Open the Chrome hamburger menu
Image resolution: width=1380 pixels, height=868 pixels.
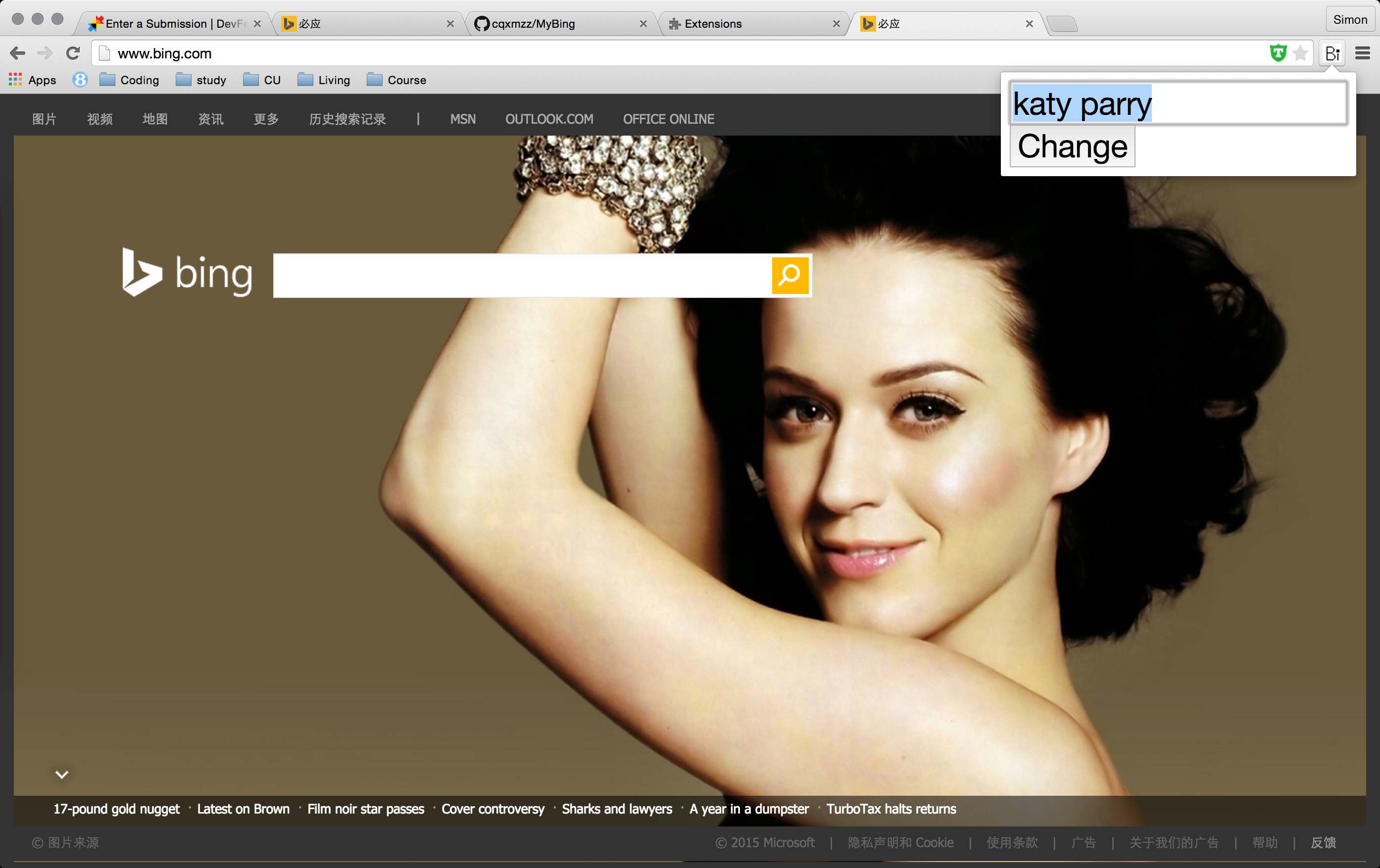1362,54
